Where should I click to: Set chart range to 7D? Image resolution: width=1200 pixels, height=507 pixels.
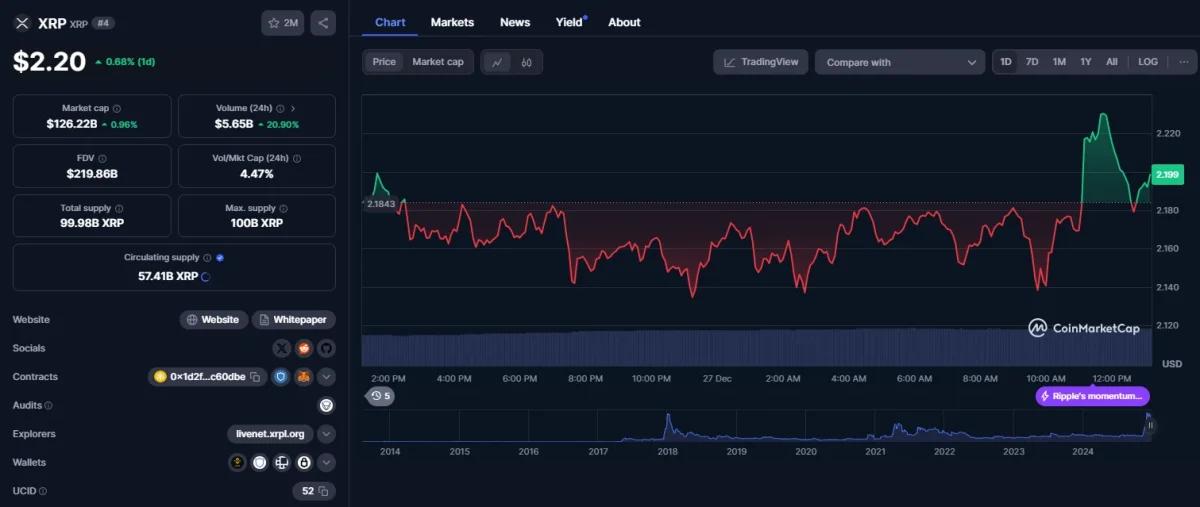[x=1032, y=62]
